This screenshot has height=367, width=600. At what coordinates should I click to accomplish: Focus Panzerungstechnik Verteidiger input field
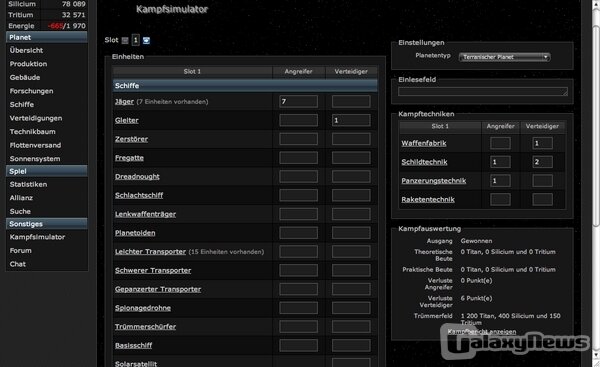[543, 181]
